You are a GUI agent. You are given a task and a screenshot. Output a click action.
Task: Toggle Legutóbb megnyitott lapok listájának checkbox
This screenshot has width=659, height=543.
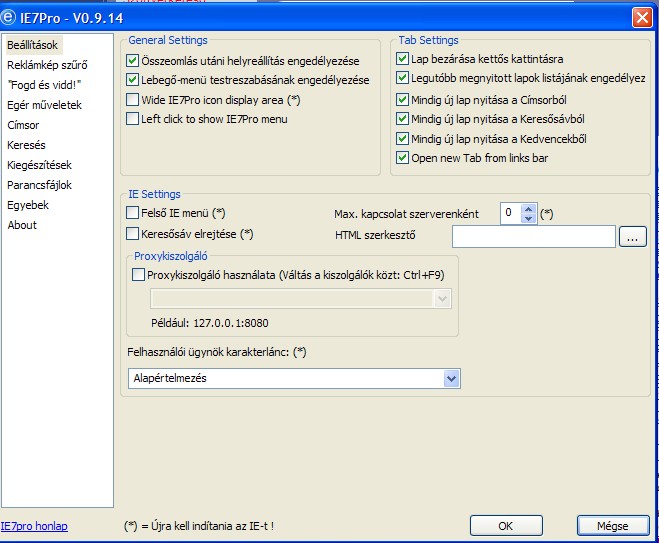click(x=403, y=78)
